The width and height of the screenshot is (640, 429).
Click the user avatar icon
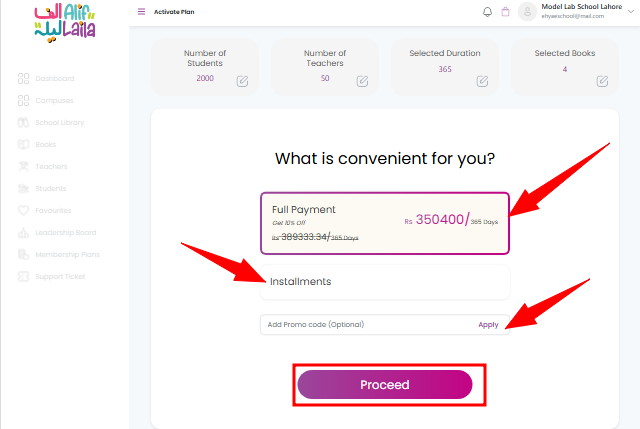[527, 11]
